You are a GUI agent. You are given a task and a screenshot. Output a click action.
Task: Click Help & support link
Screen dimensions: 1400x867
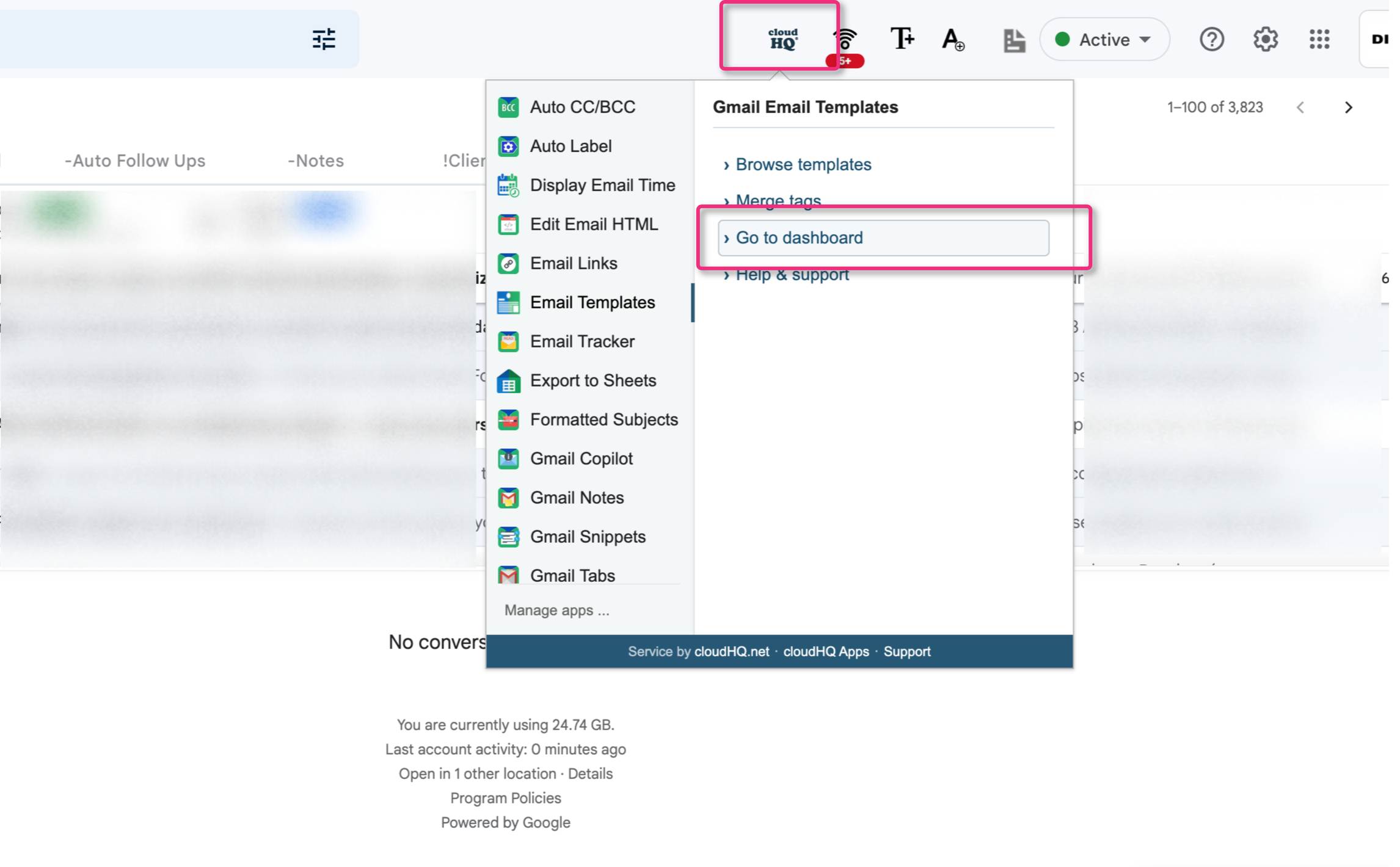pos(792,275)
